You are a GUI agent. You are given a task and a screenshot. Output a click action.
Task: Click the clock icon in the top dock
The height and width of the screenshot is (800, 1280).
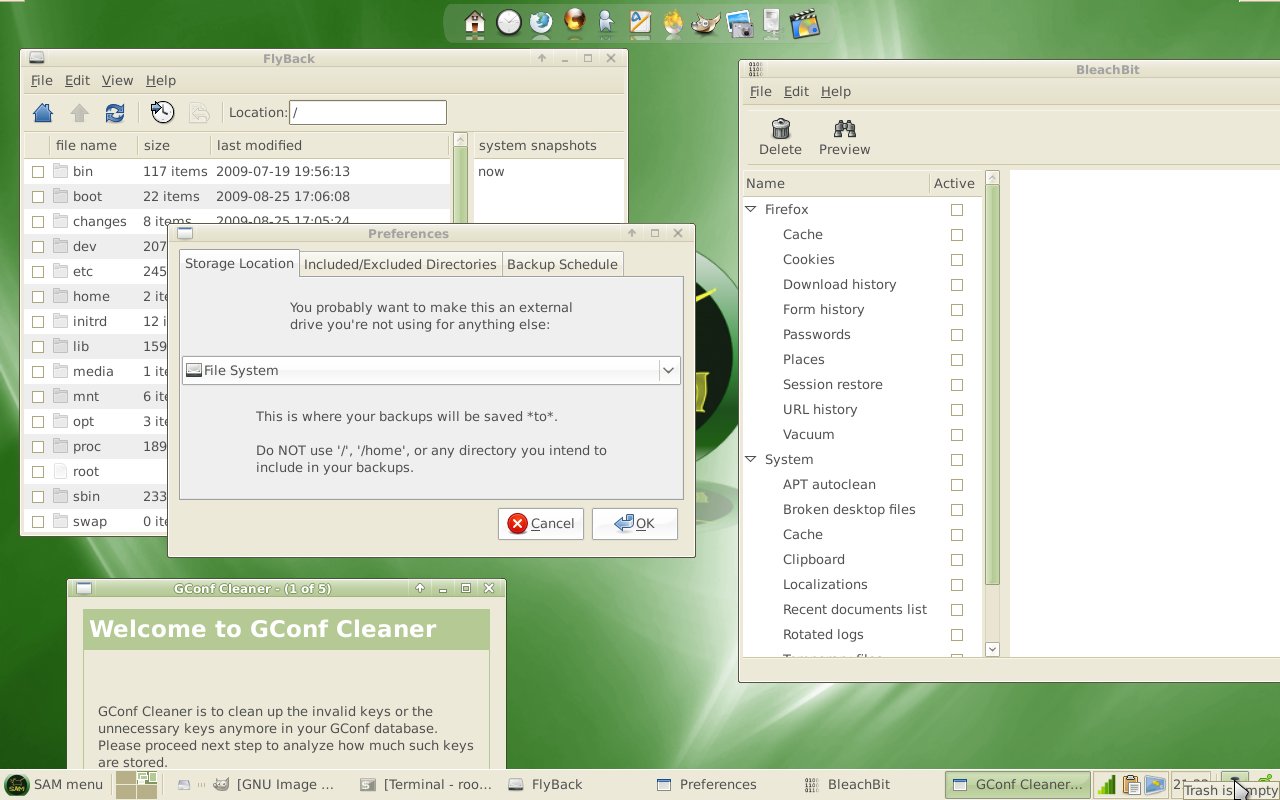pos(509,22)
